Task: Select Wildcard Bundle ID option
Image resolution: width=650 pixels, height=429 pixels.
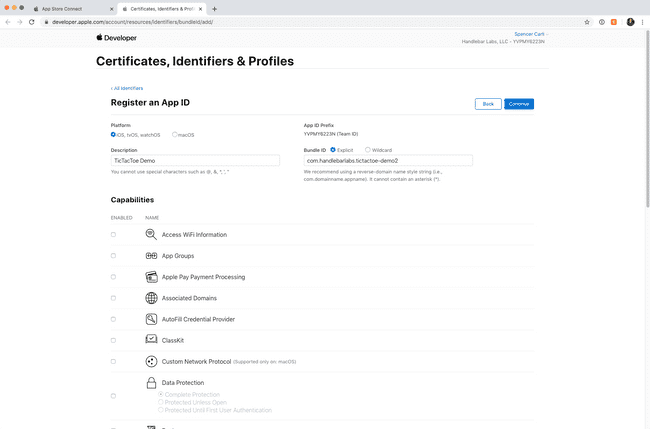Action: coord(368,150)
